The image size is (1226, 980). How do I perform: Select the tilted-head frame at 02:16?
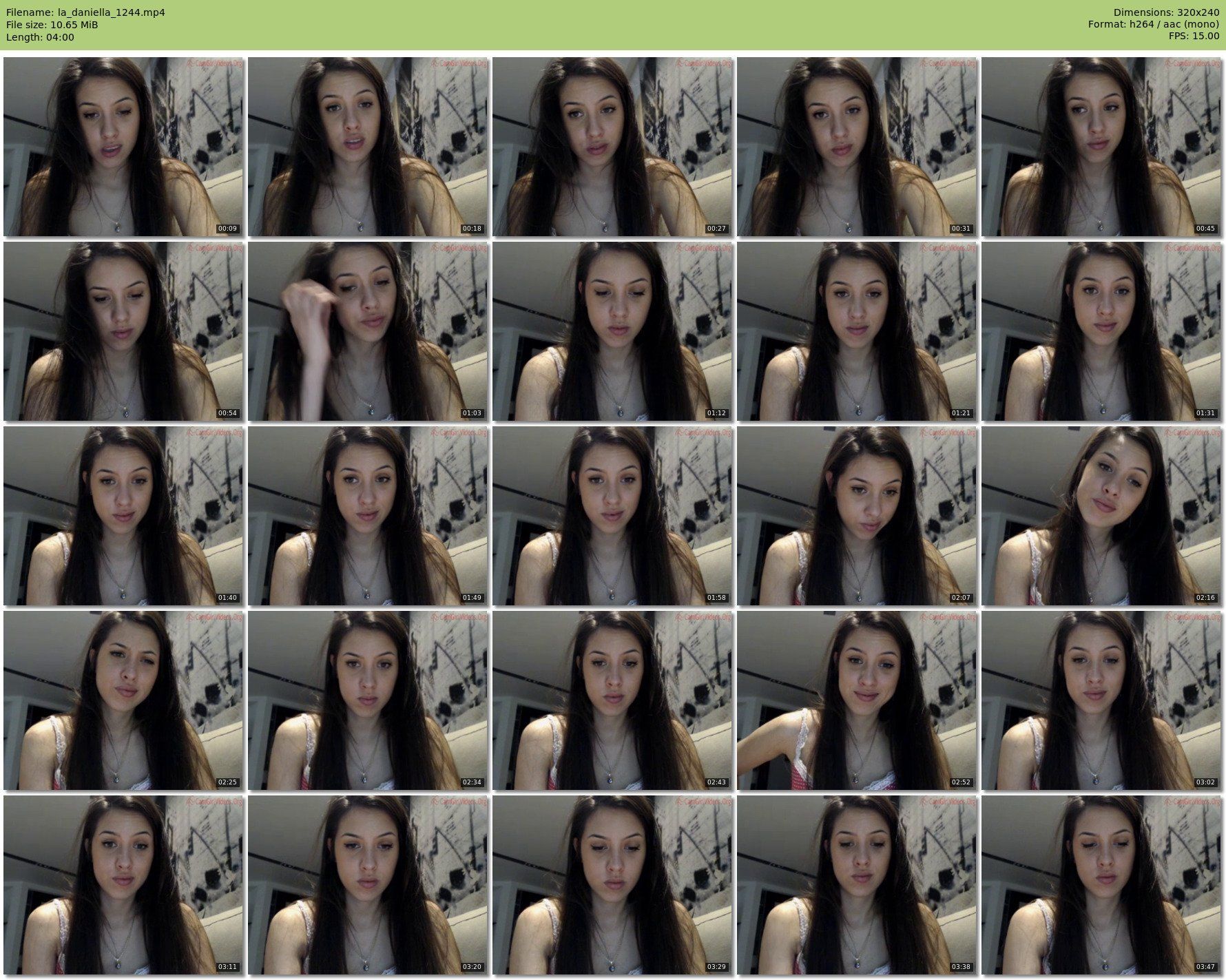tap(1101, 516)
